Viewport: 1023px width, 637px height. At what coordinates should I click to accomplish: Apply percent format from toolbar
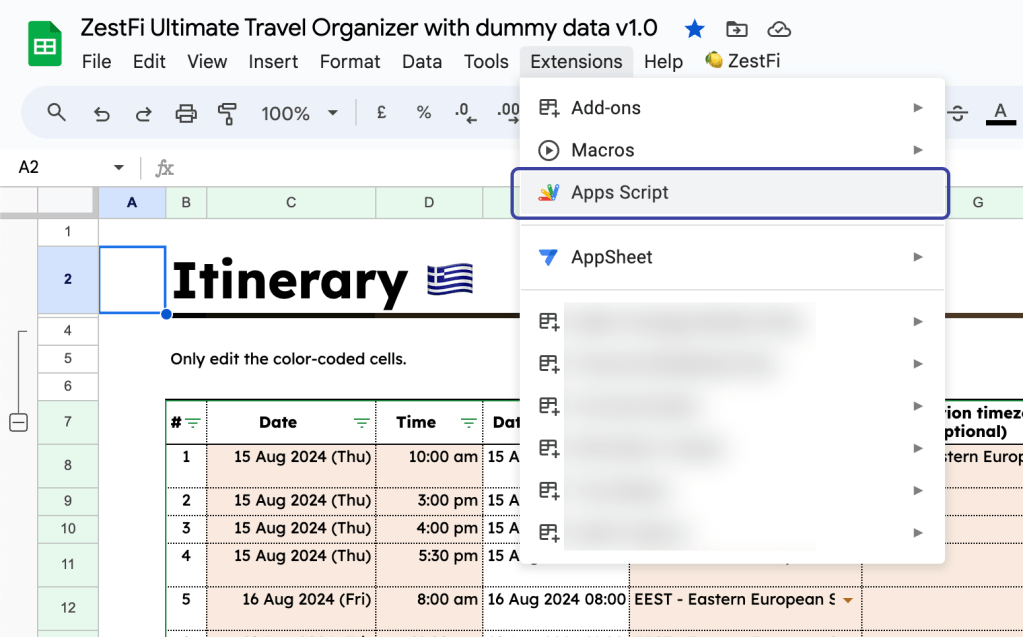click(x=424, y=113)
